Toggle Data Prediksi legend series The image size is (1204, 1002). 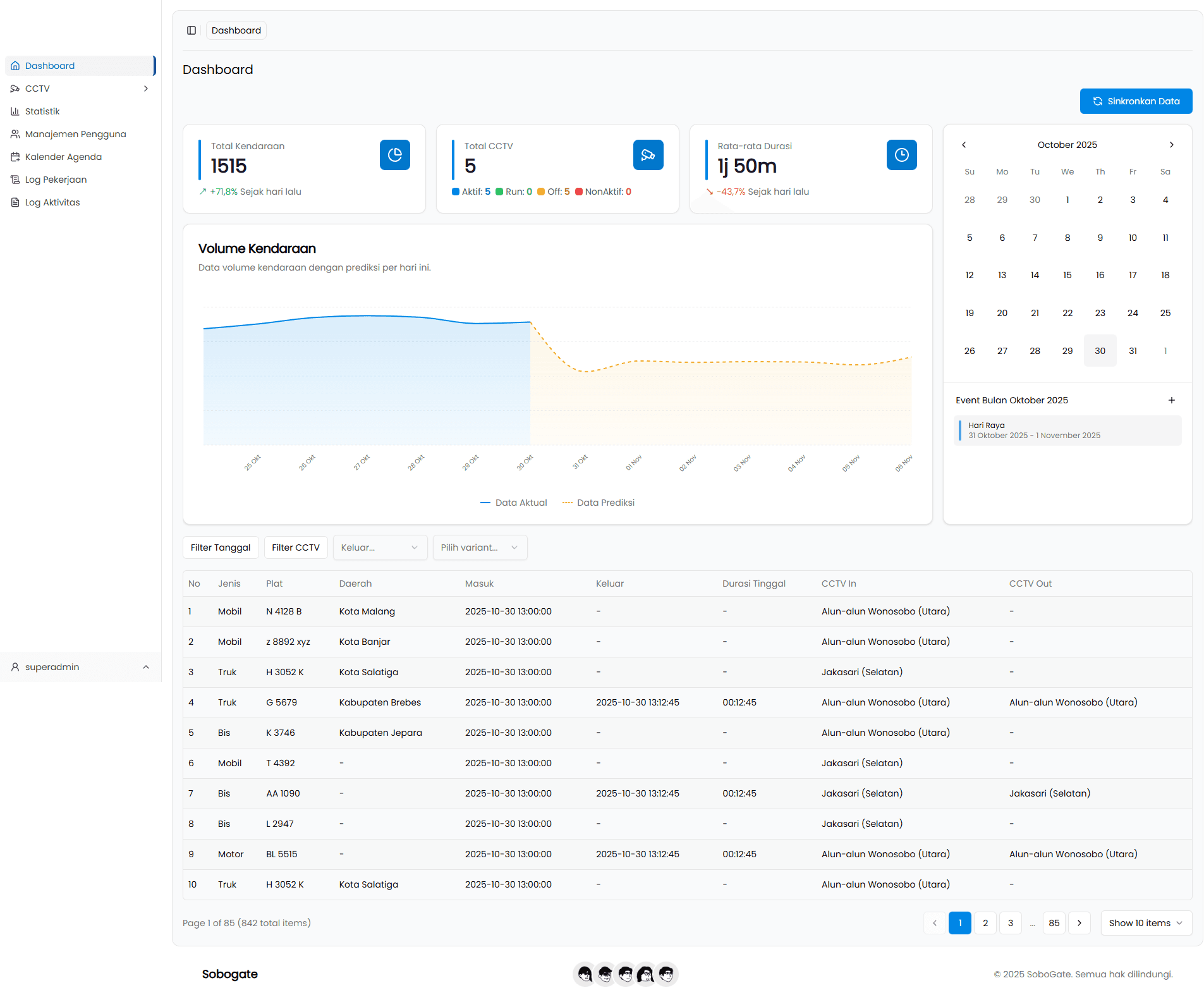(x=599, y=503)
